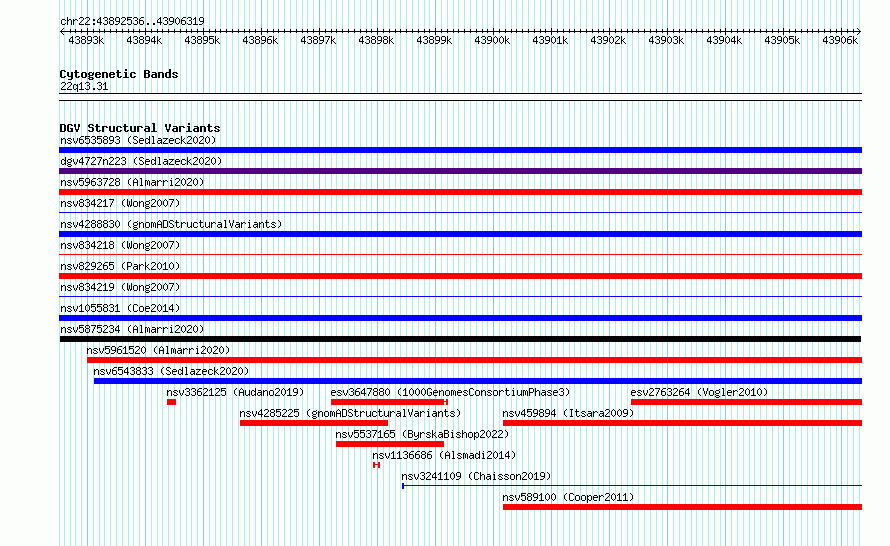Select the thin blue line of nsv3241109
The width and height of the screenshot is (890, 546).
point(632,486)
